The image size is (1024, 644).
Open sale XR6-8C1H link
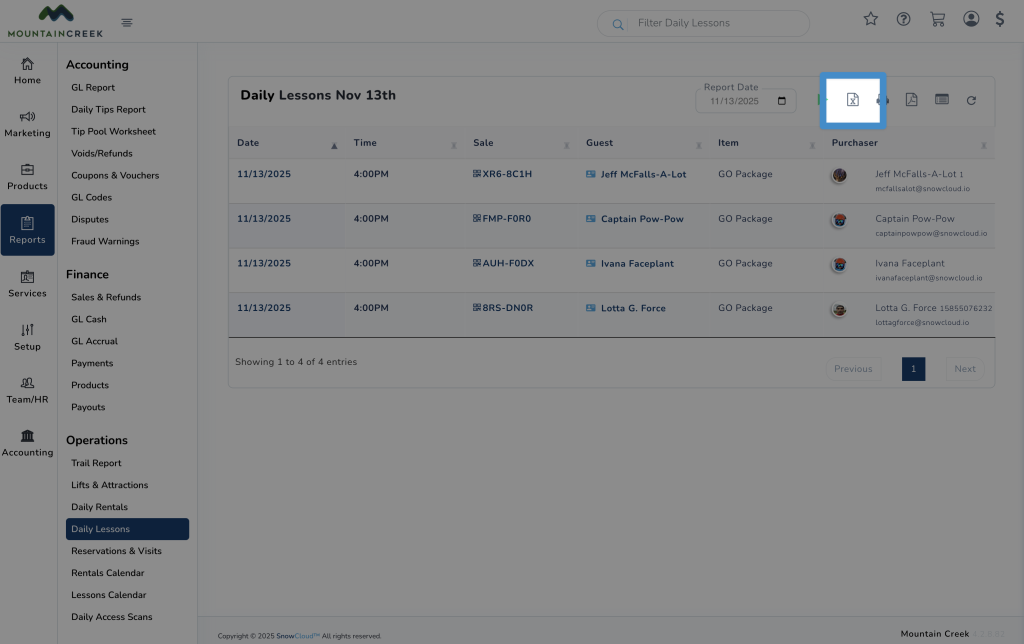tap(506, 174)
